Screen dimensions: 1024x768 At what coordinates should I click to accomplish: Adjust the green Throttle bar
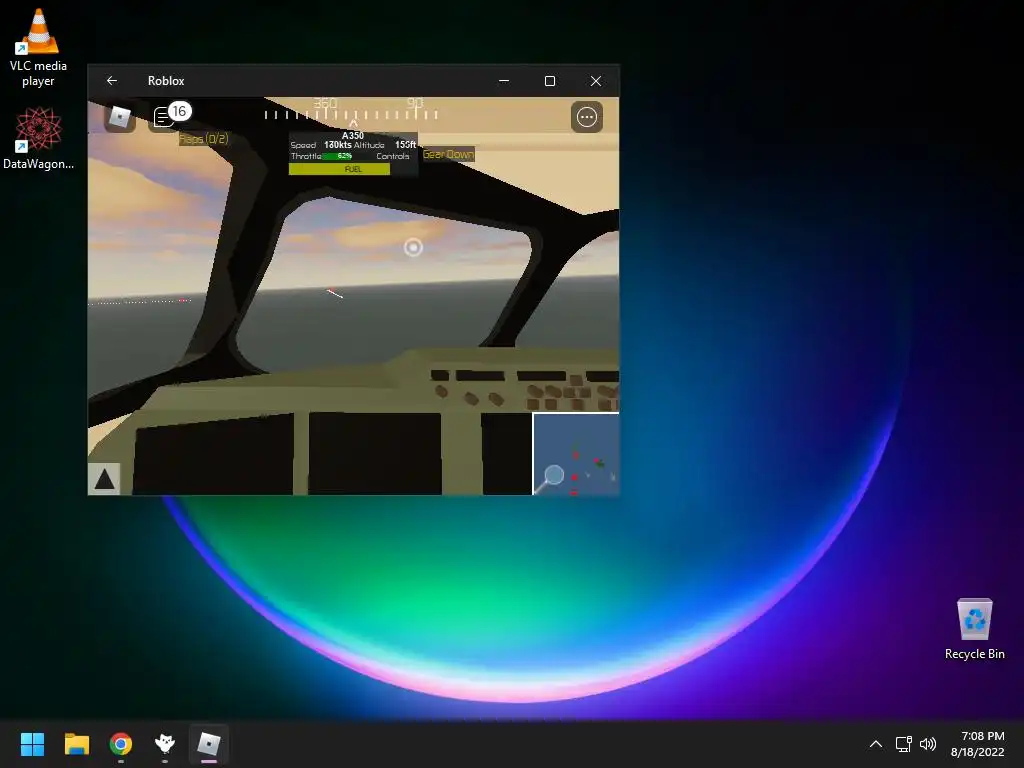pyautogui.click(x=338, y=156)
